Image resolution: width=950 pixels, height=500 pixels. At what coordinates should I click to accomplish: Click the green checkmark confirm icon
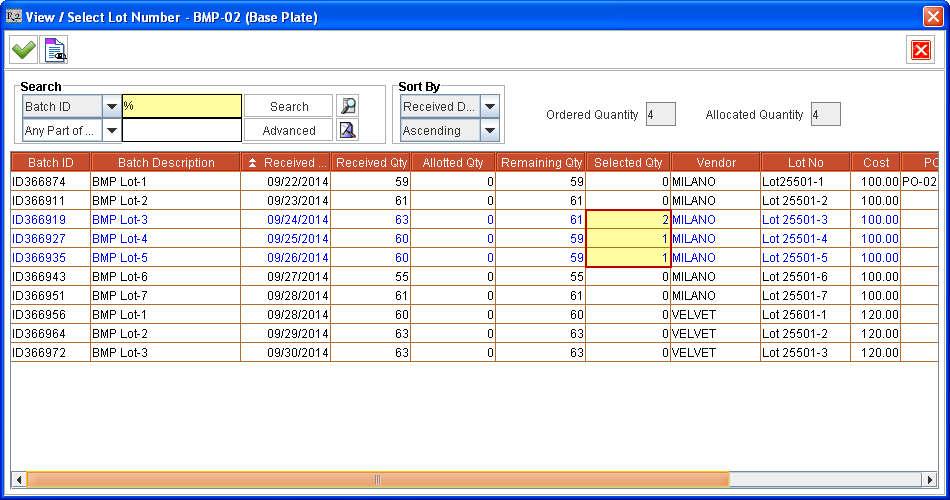pyautogui.click(x=23, y=49)
